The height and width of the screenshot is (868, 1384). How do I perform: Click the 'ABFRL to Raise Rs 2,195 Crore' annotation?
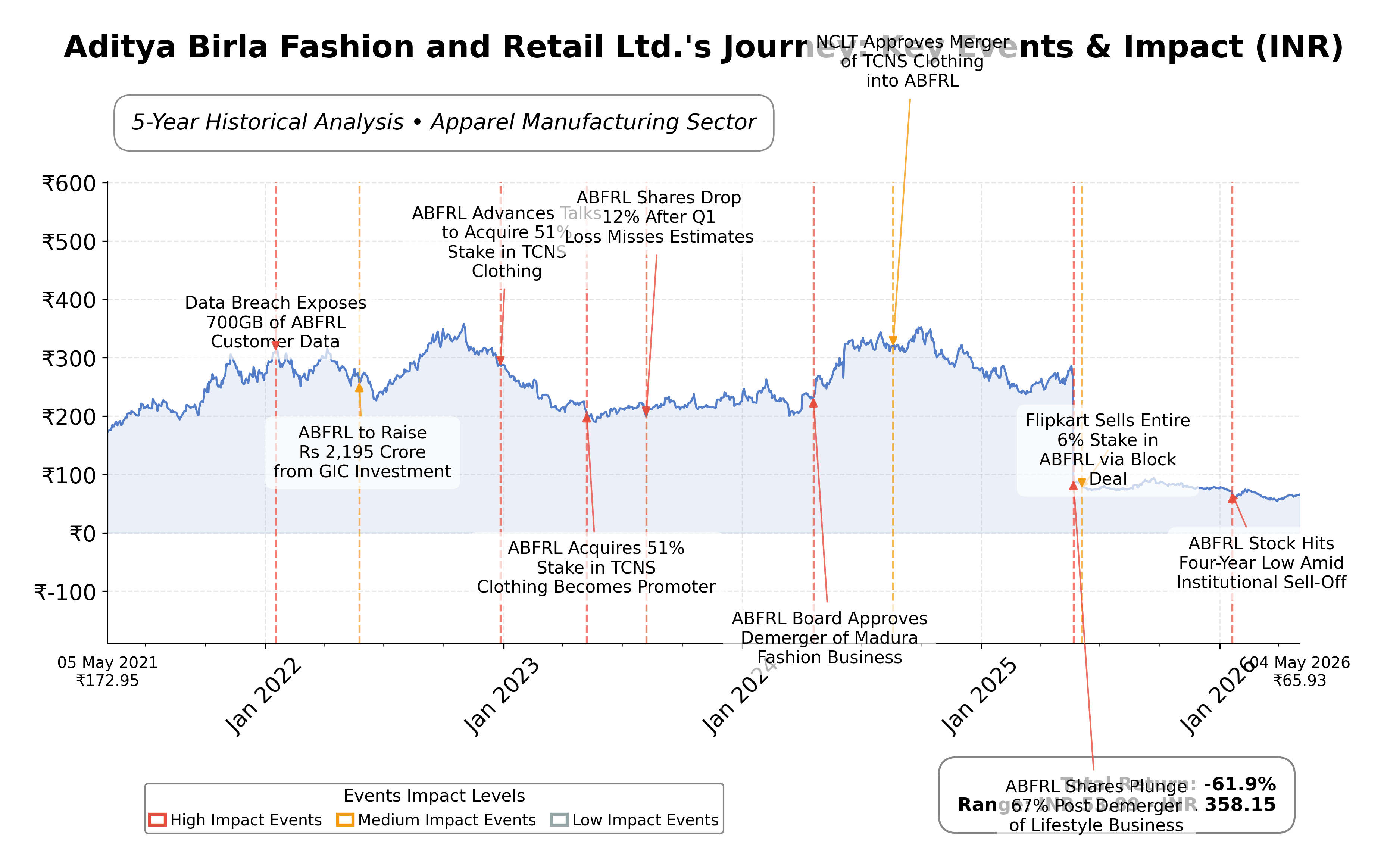tap(362, 452)
